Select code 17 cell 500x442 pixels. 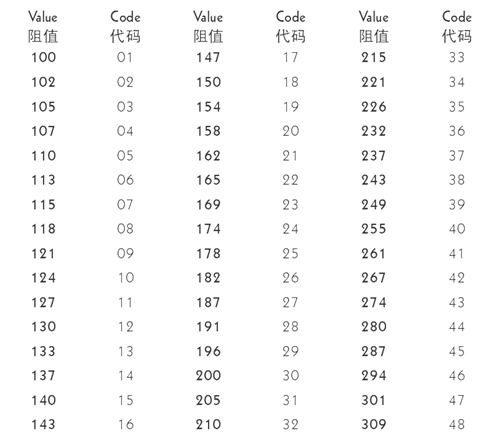coord(291,57)
